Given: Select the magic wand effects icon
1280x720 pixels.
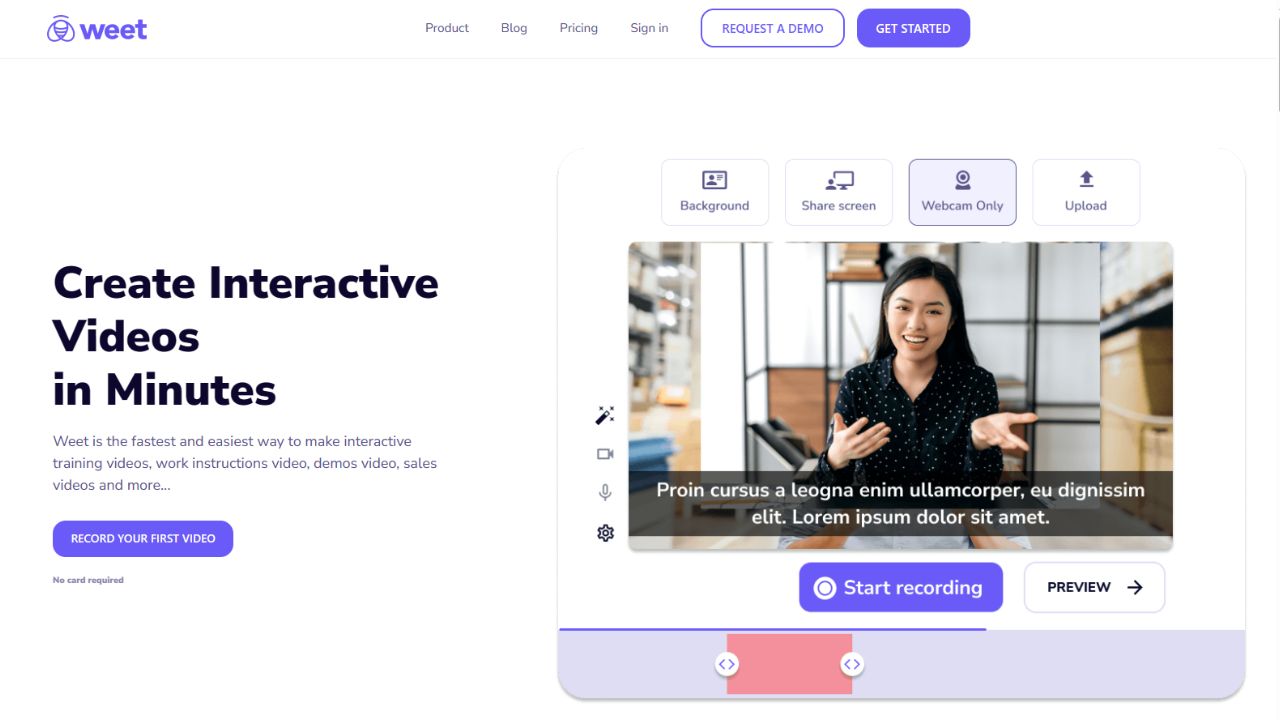Looking at the screenshot, I should click(x=605, y=415).
